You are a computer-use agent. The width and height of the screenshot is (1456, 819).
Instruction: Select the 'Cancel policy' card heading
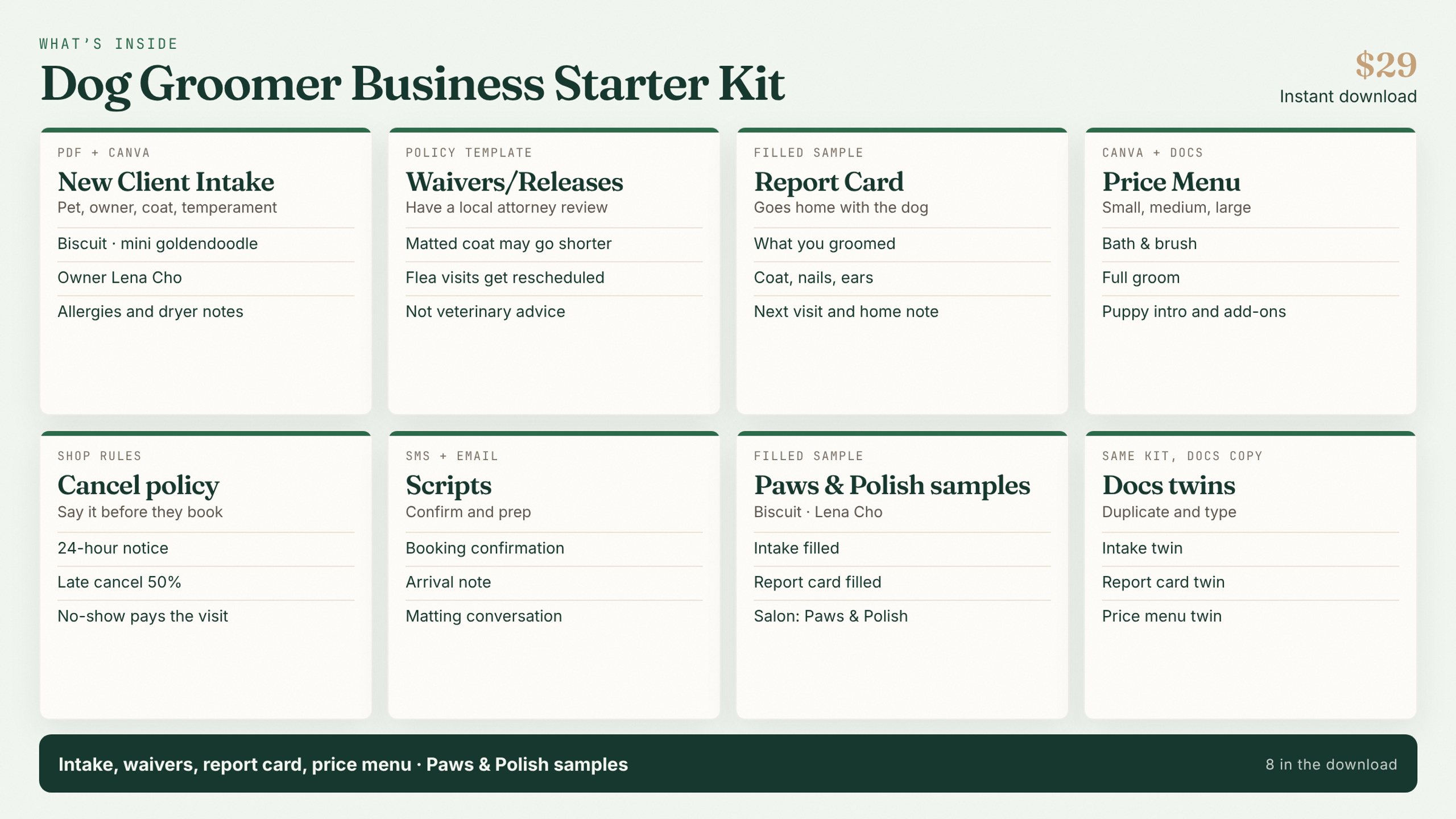(138, 486)
